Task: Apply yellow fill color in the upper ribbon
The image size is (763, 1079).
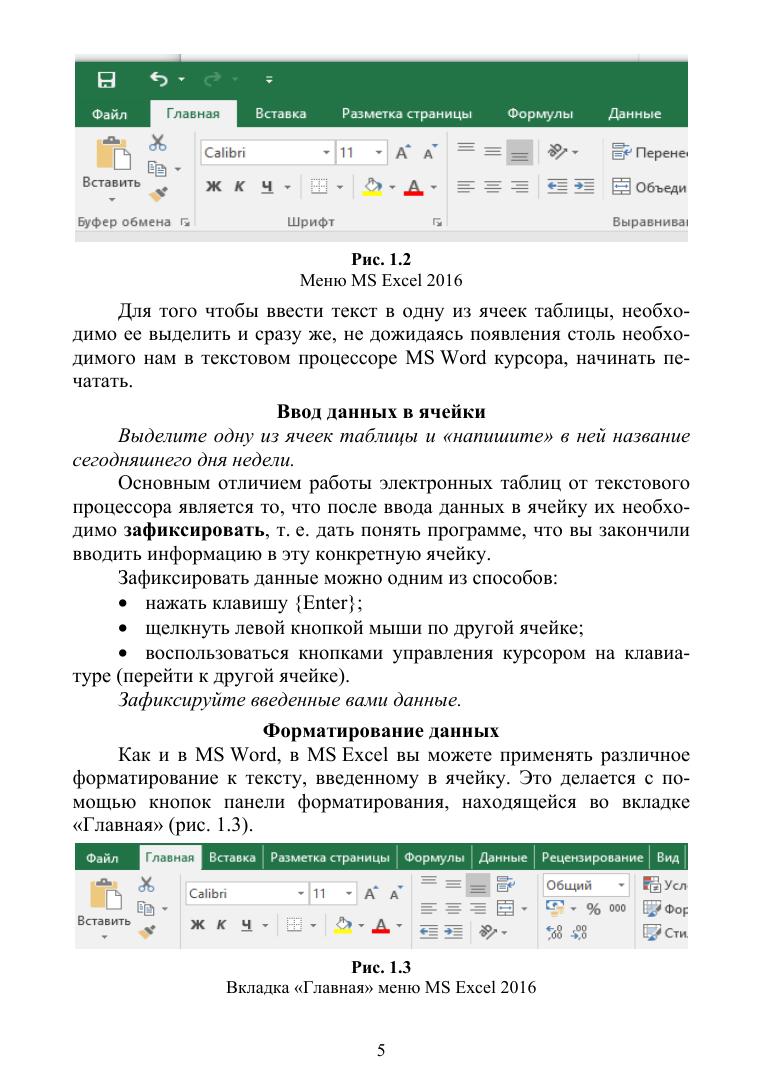Action: pos(371,186)
